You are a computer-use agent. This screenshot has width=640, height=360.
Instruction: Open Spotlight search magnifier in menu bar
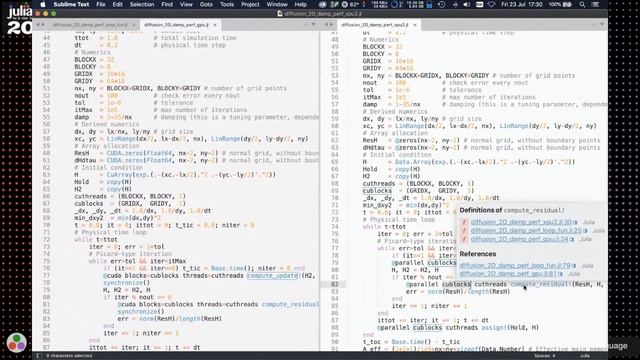[x=582, y=4]
